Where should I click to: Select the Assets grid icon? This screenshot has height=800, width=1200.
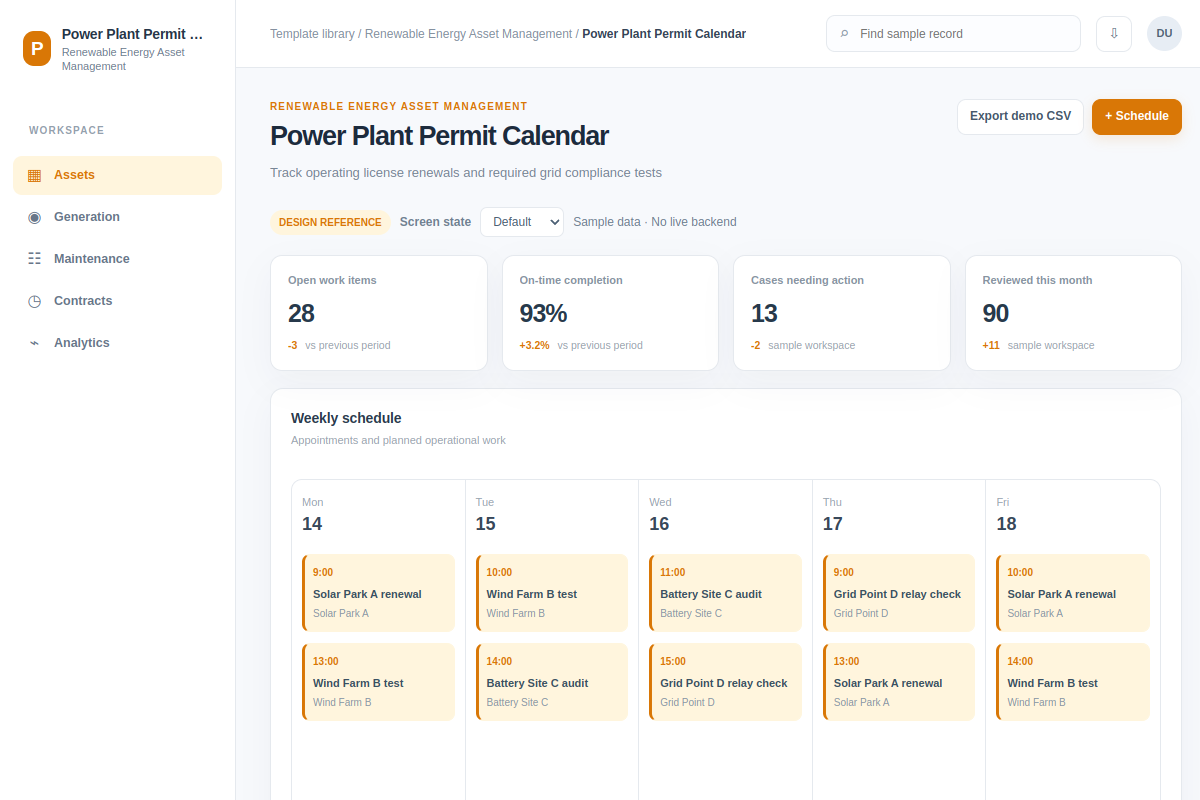click(34, 175)
